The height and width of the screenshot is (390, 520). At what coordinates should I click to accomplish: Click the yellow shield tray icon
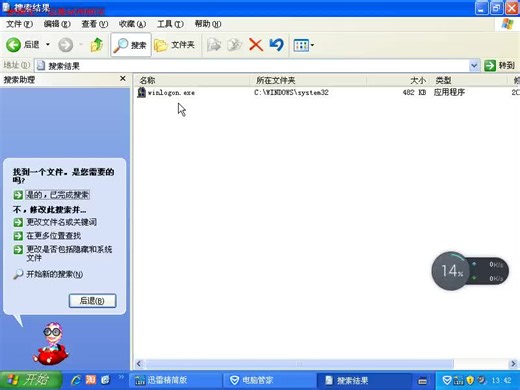click(x=470, y=380)
